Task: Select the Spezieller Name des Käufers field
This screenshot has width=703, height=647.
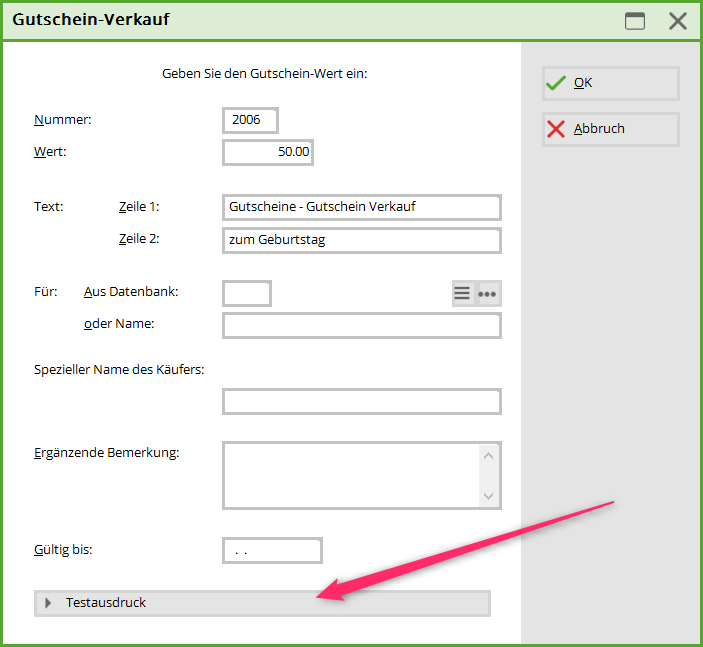Action: 361,402
